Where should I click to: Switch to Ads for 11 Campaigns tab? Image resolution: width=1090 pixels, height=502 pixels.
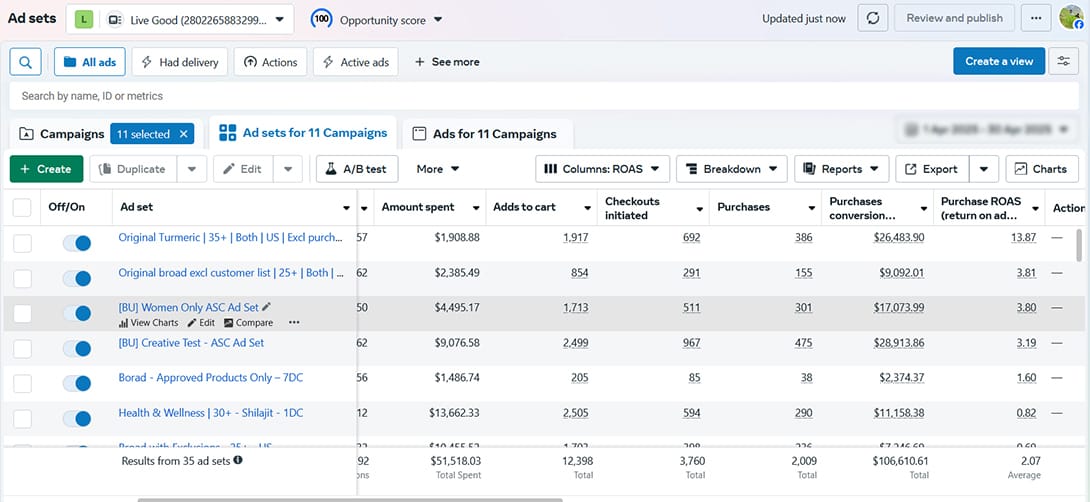click(485, 134)
